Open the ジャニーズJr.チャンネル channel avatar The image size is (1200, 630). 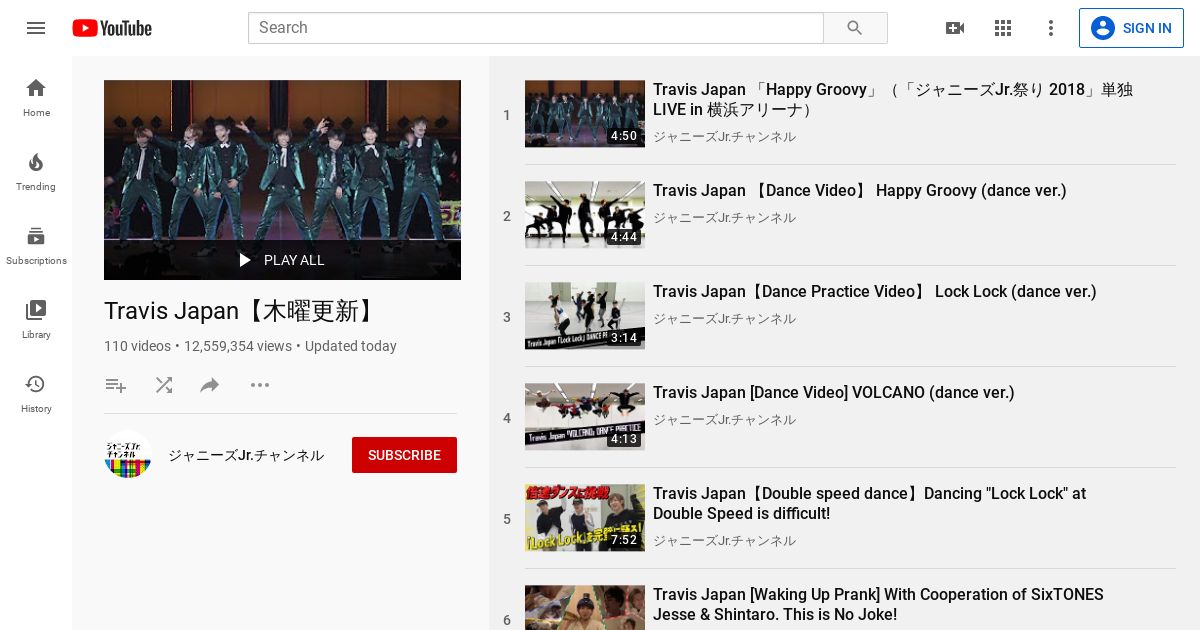128,454
